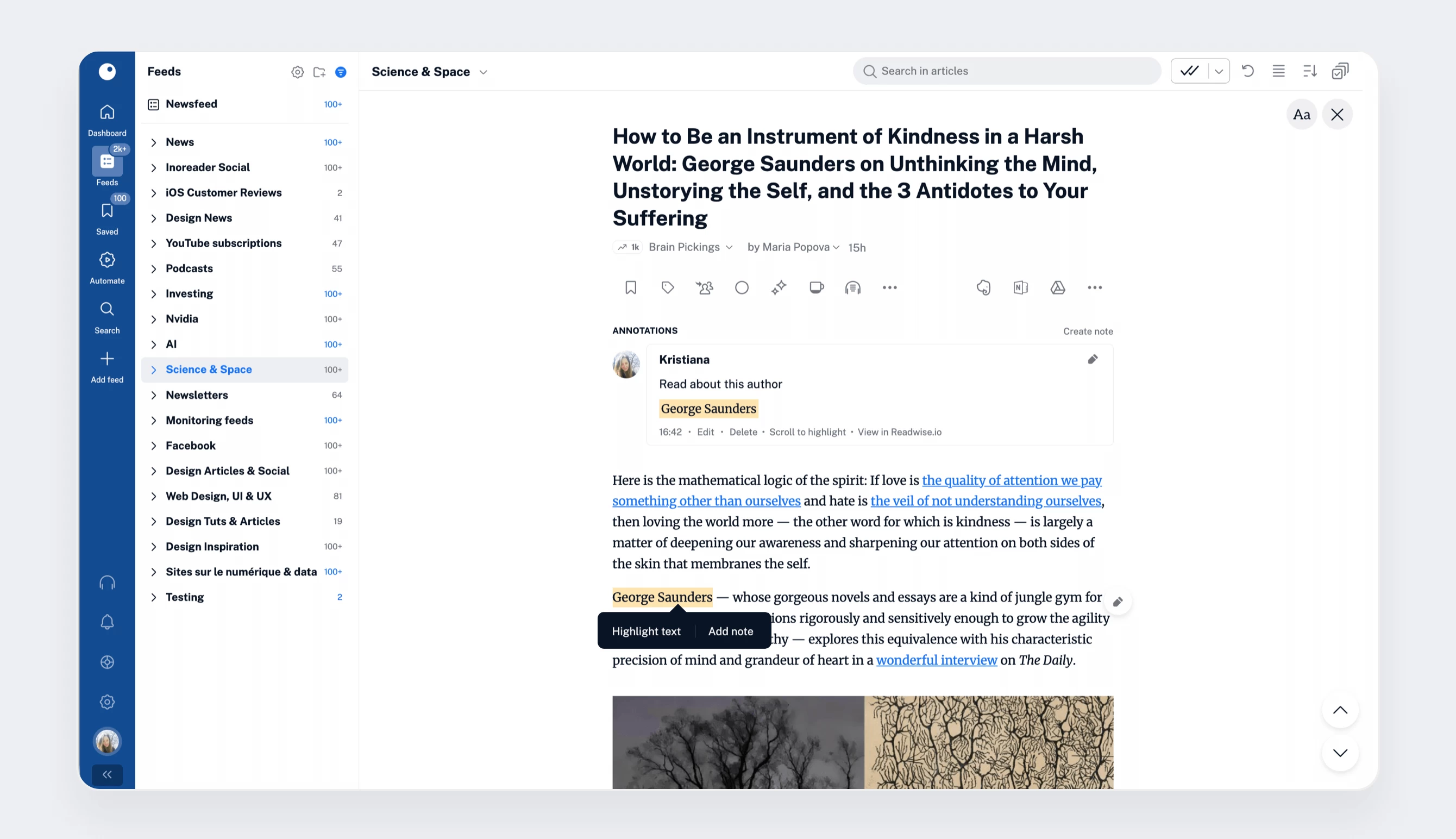Open the text-to-speech listen icon
The image size is (1456, 839).
click(x=852, y=287)
